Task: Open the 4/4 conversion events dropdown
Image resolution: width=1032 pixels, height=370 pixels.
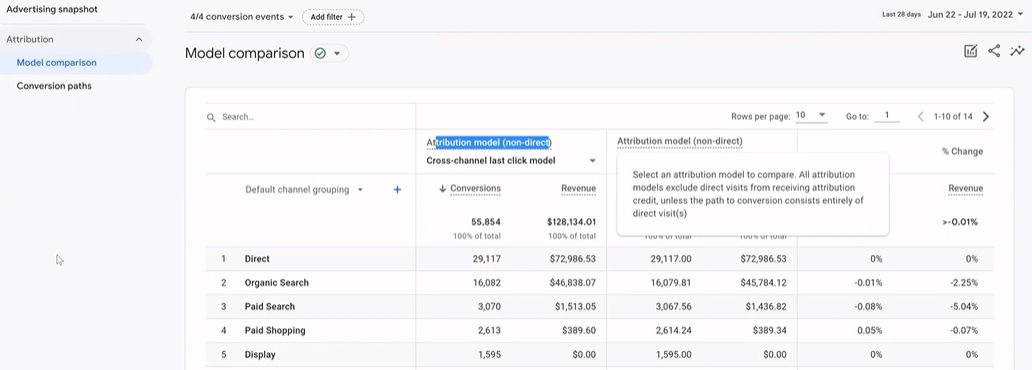Action: pyautogui.click(x=242, y=16)
